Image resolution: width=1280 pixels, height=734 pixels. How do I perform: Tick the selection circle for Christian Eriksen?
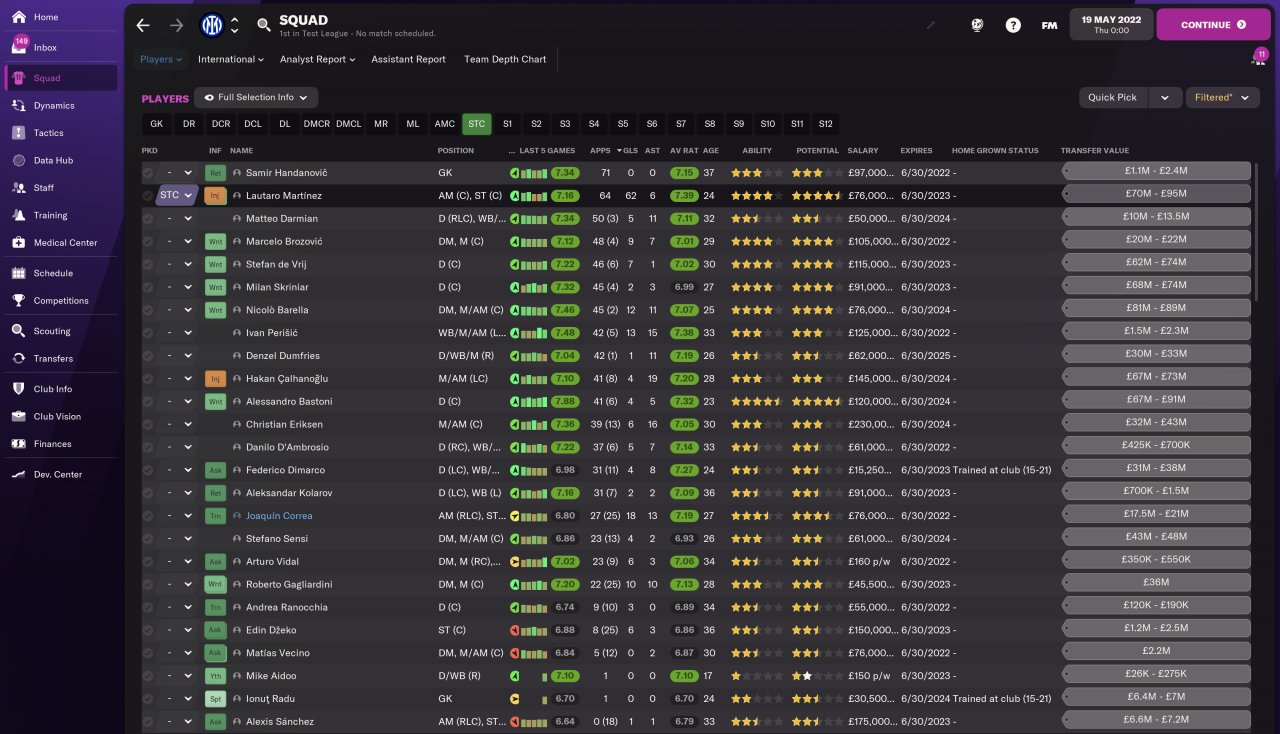tap(148, 425)
